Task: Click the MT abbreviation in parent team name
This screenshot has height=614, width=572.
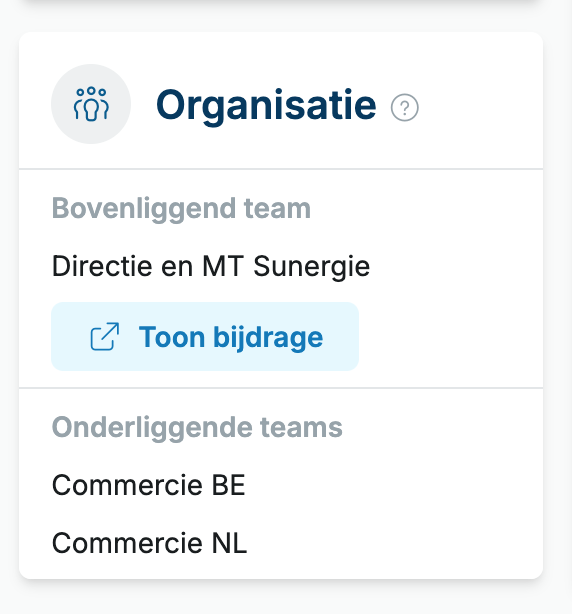Action: [x=223, y=266]
